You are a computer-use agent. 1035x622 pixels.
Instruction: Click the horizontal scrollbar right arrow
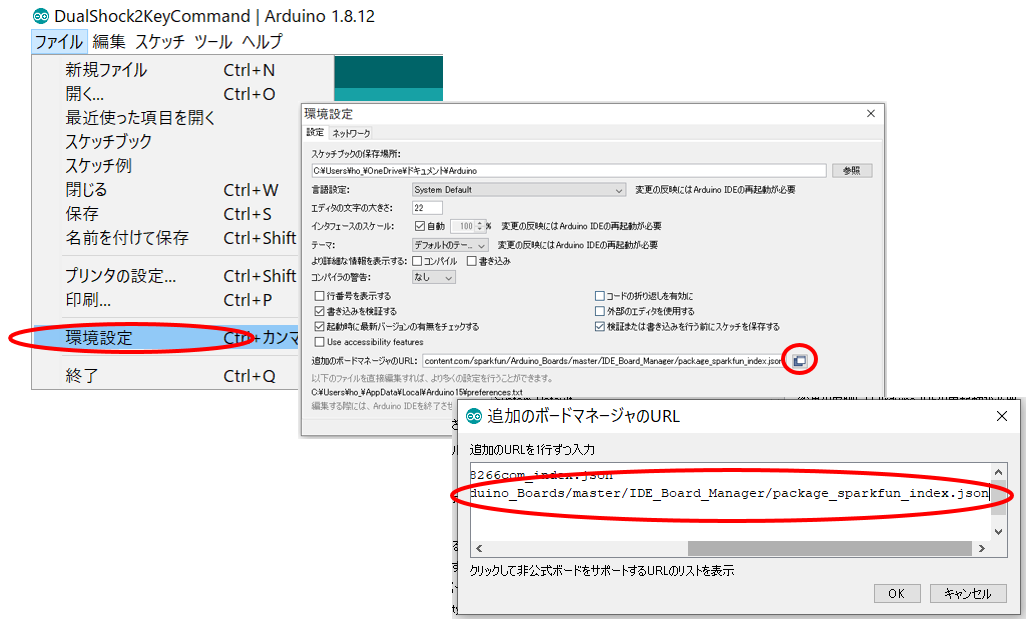(982, 549)
